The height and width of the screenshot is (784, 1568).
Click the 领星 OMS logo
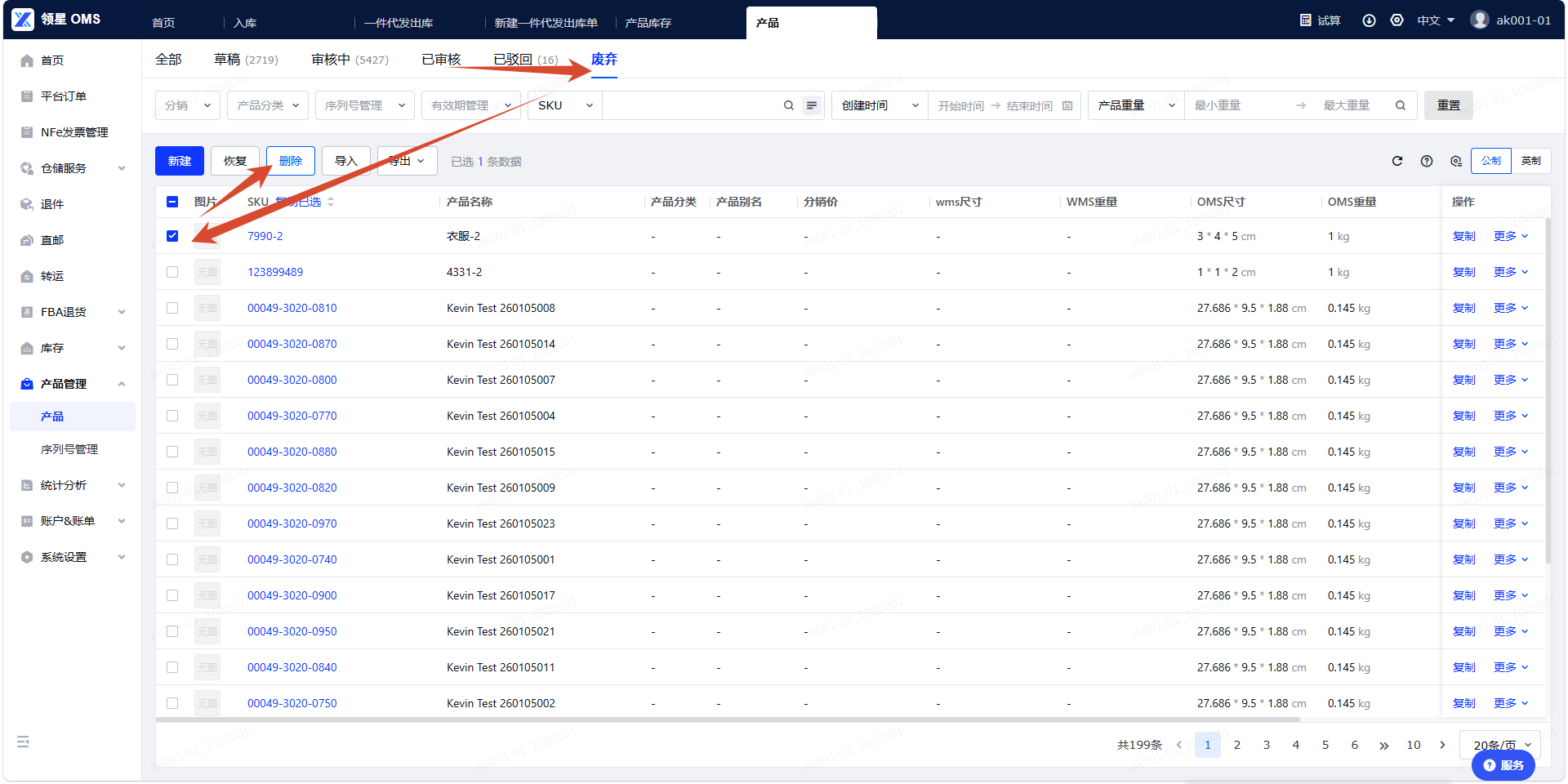pos(56,19)
